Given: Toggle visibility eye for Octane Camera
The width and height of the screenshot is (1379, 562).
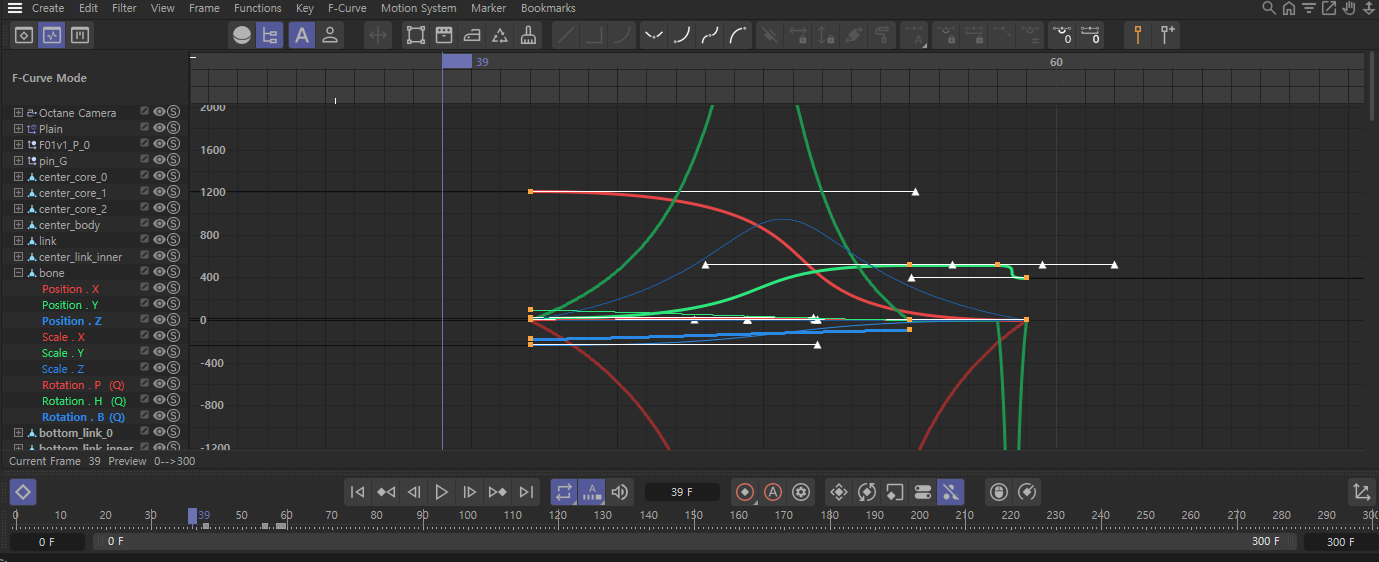Looking at the screenshot, I should coord(159,113).
